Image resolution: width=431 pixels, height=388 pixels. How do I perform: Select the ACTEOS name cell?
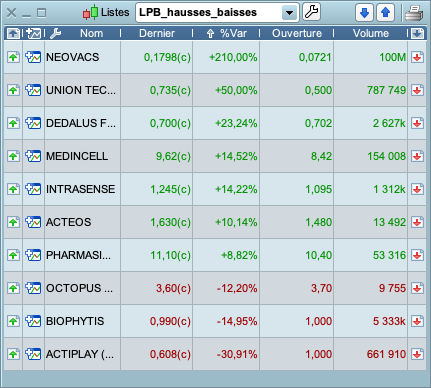[x=82, y=222]
